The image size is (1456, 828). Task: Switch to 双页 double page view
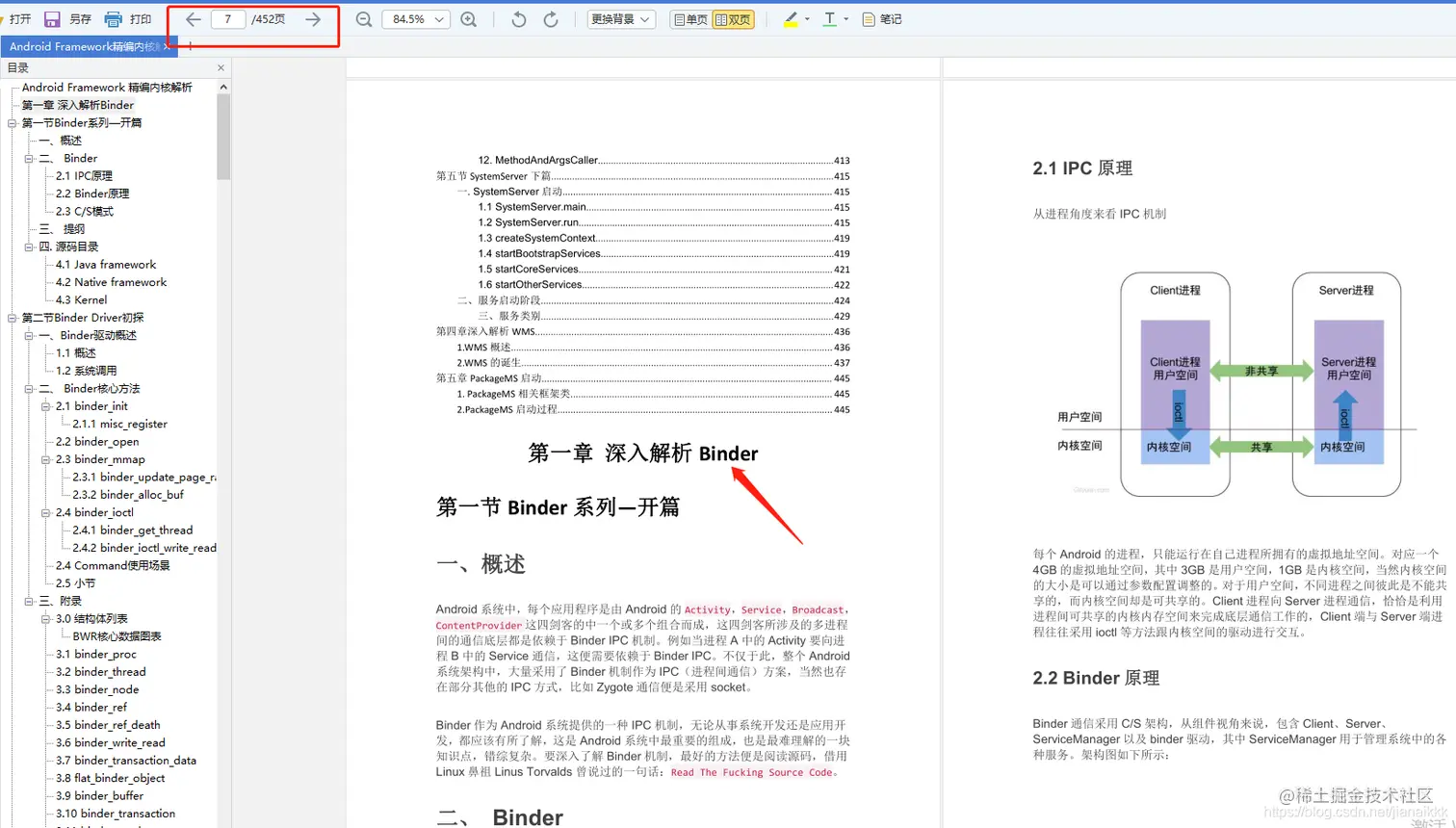click(733, 19)
